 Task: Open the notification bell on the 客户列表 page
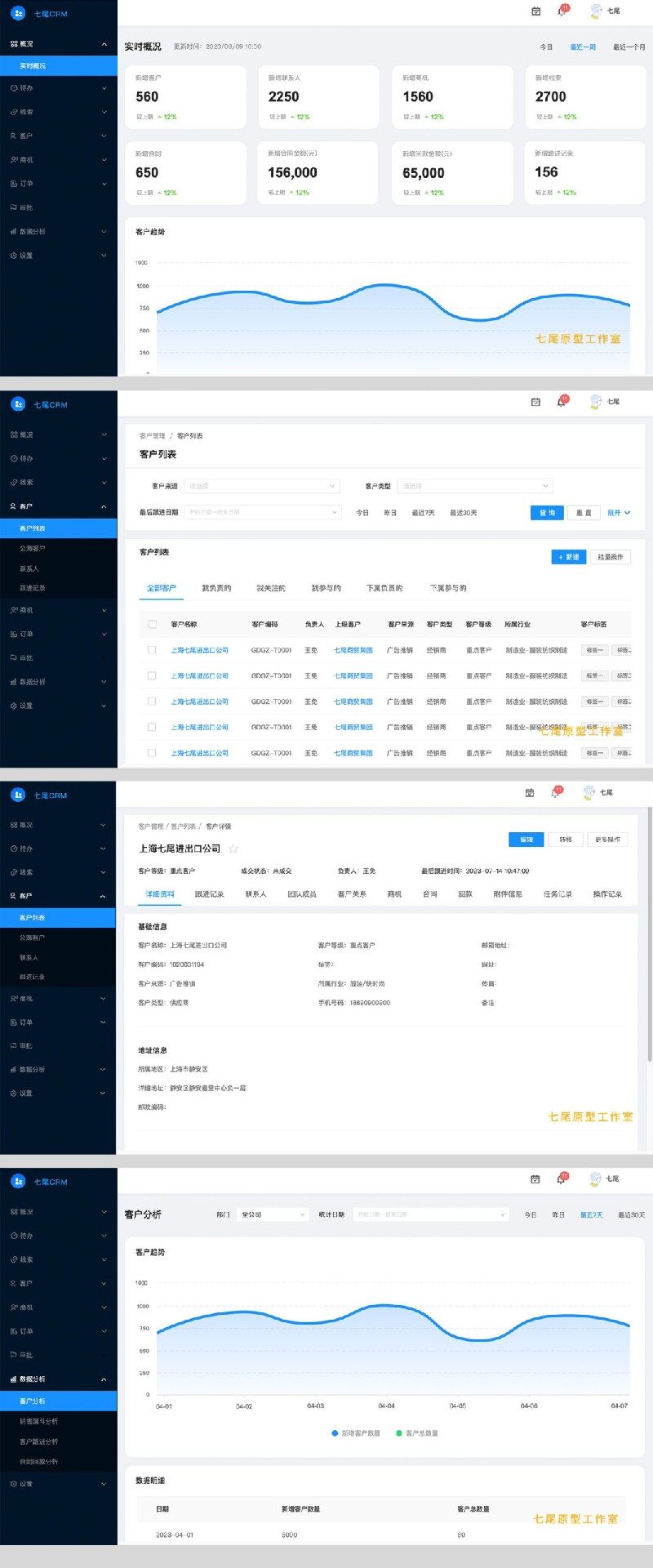562,402
